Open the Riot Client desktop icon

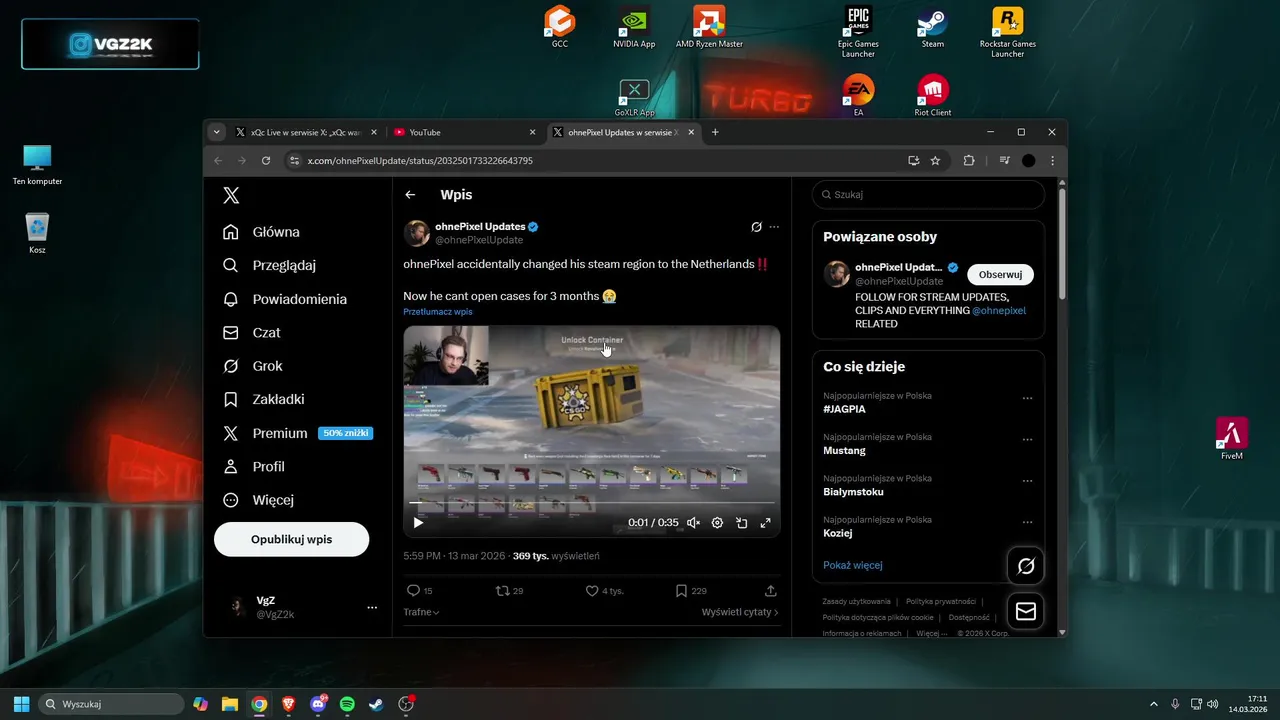coord(933,96)
